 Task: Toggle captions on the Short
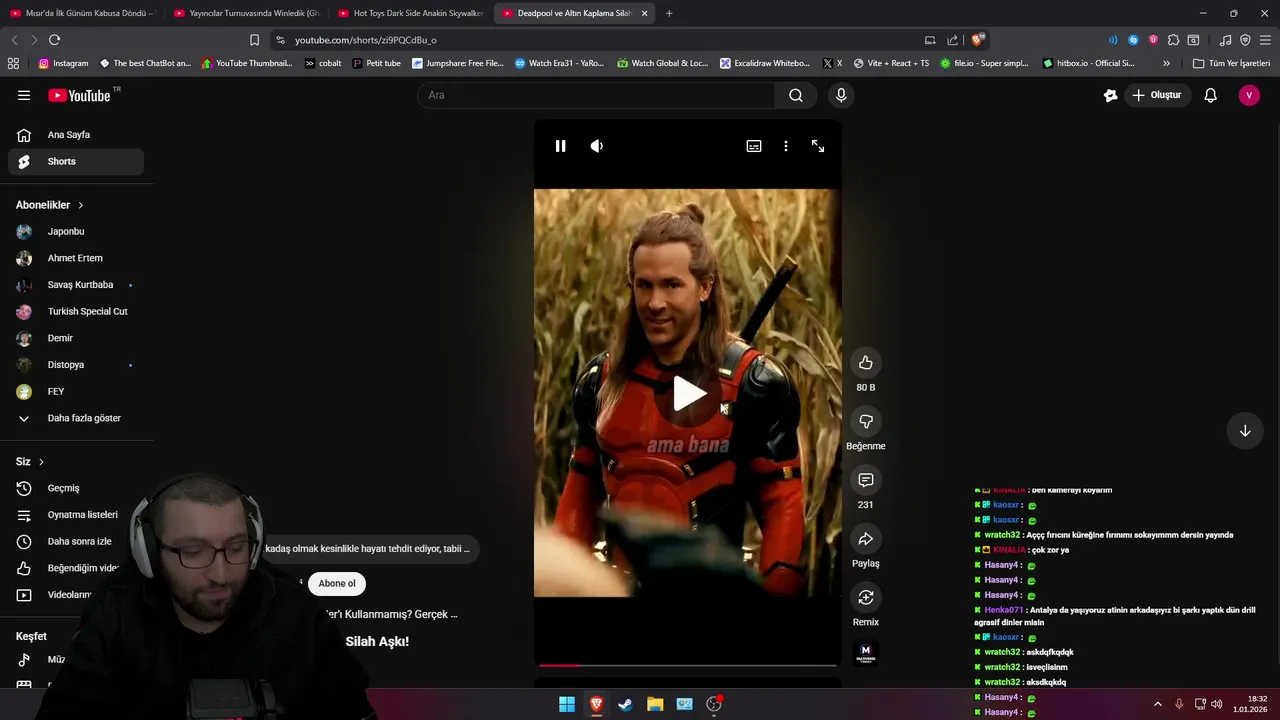754,146
